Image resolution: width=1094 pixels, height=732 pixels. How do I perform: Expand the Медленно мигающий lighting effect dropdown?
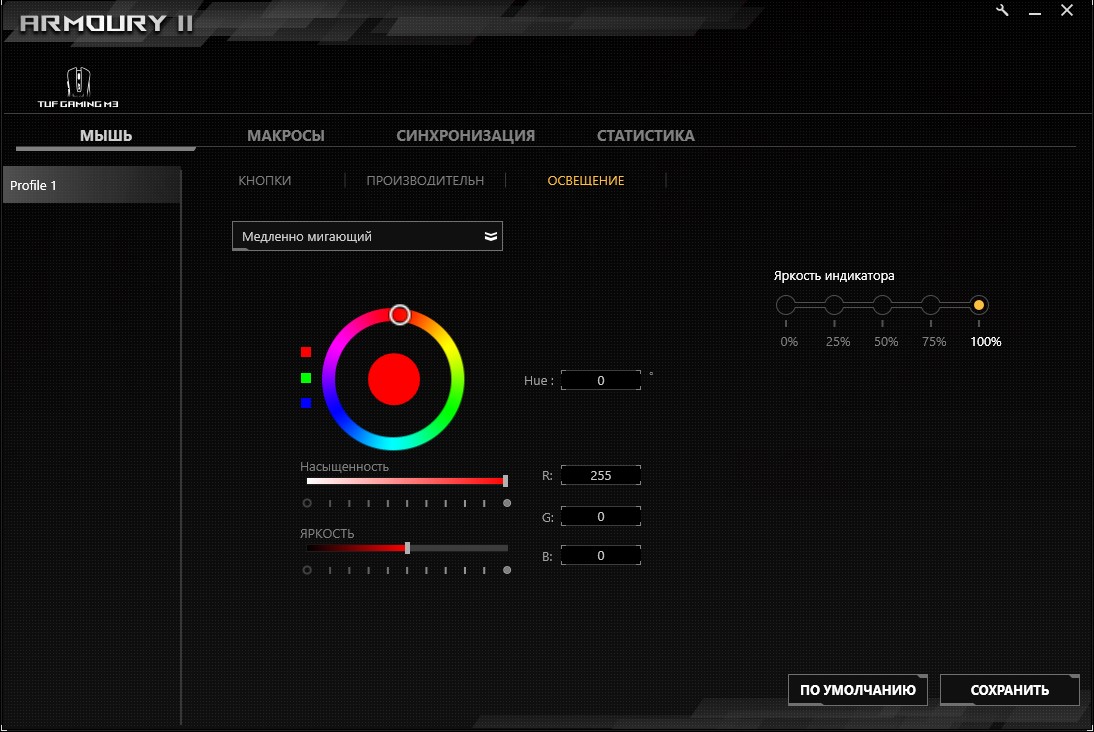[367, 236]
